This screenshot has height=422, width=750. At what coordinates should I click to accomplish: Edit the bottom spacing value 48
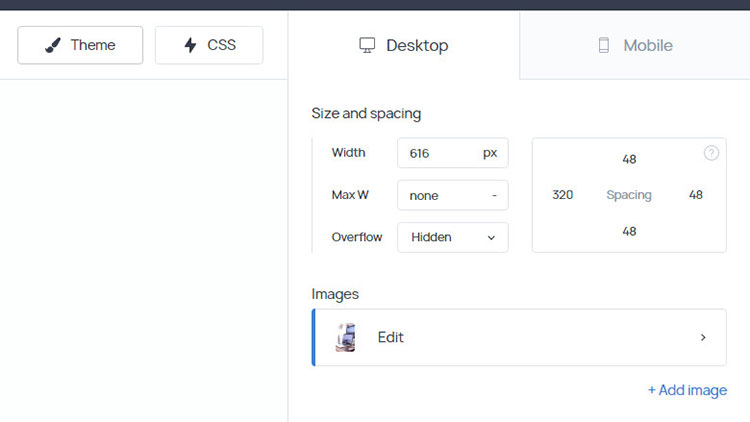pos(629,231)
